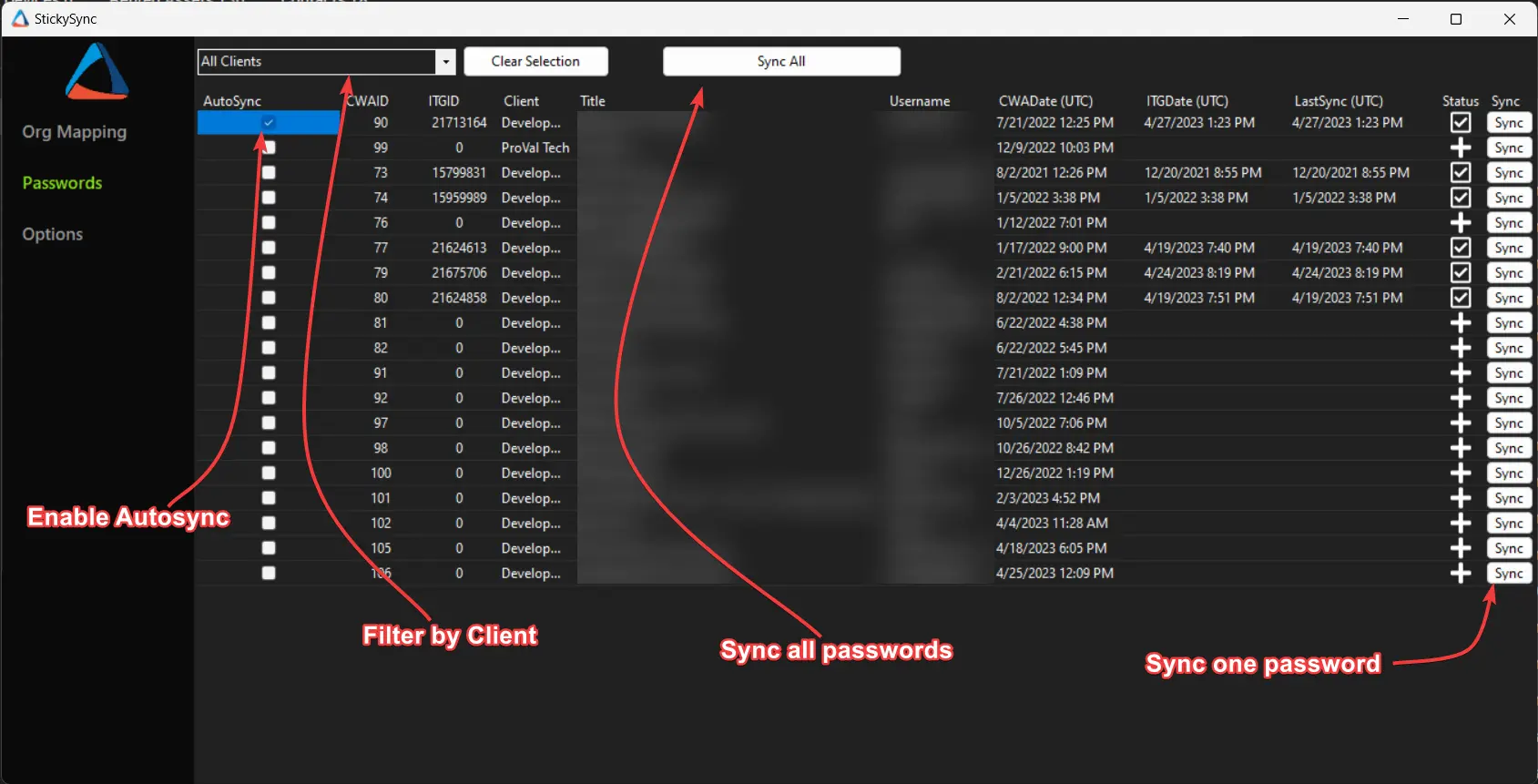The height and width of the screenshot is (784, 1538).
Task: Click the plus status icon for CWAID 91
Action: (x=1461, y=373)
